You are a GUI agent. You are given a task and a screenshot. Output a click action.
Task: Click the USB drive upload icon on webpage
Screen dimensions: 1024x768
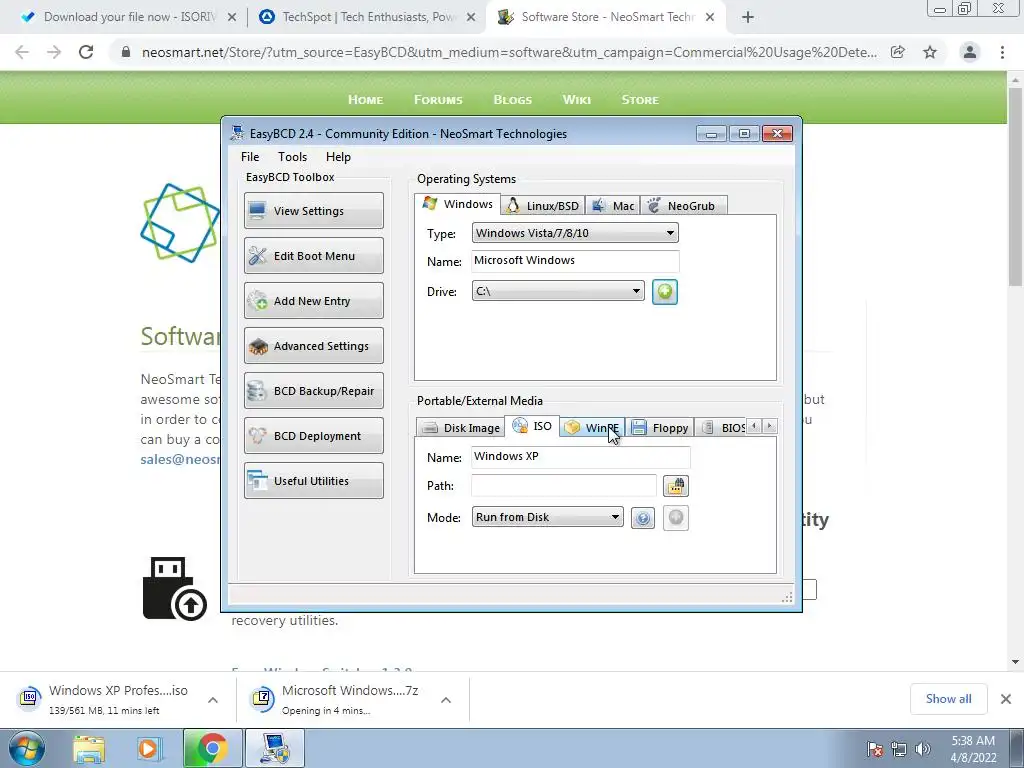(174, 588)
